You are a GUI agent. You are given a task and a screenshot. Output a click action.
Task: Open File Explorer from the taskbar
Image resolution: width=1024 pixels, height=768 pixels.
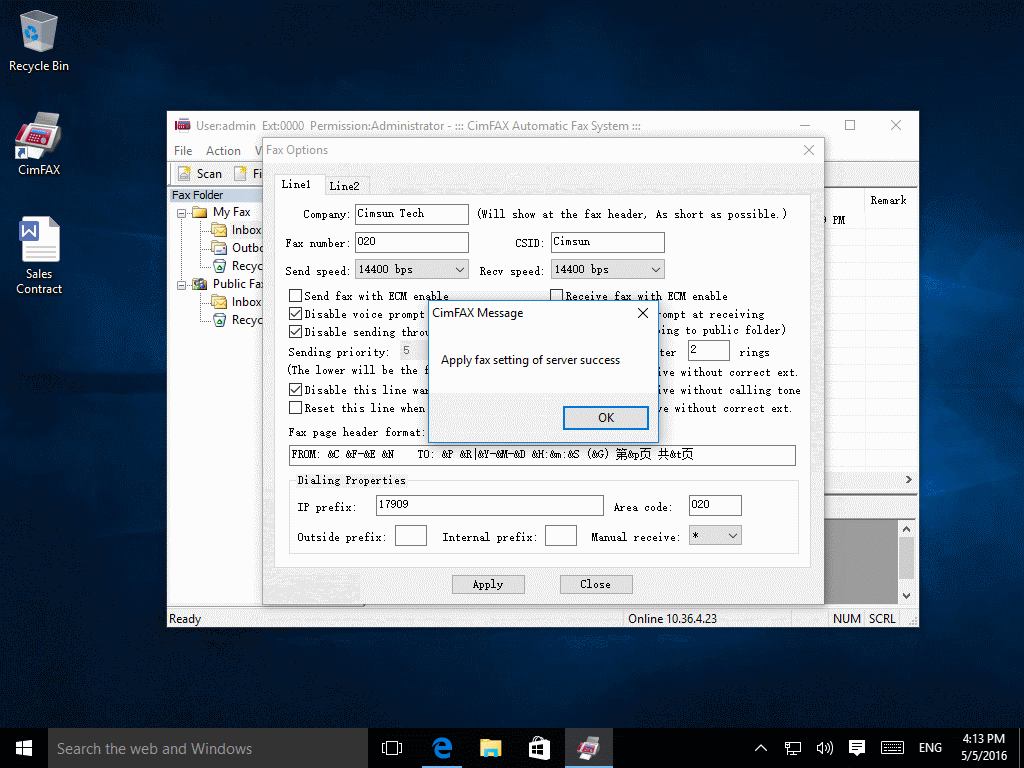(x=490, y=748)
